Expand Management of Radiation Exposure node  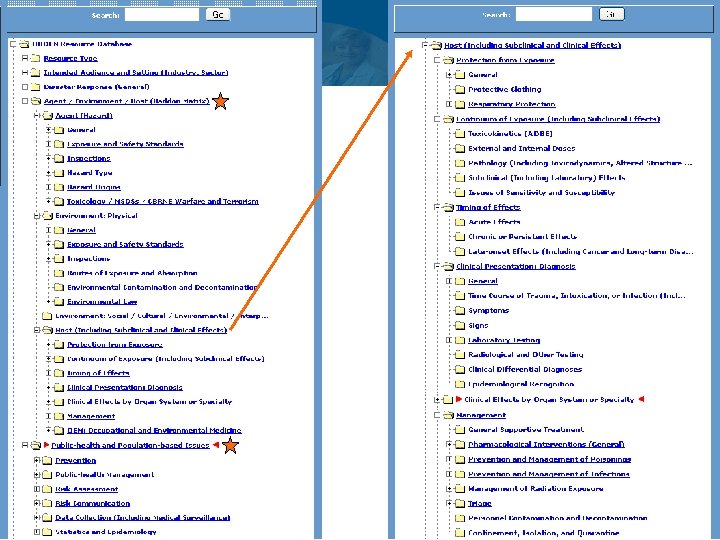tap(450, 489)
